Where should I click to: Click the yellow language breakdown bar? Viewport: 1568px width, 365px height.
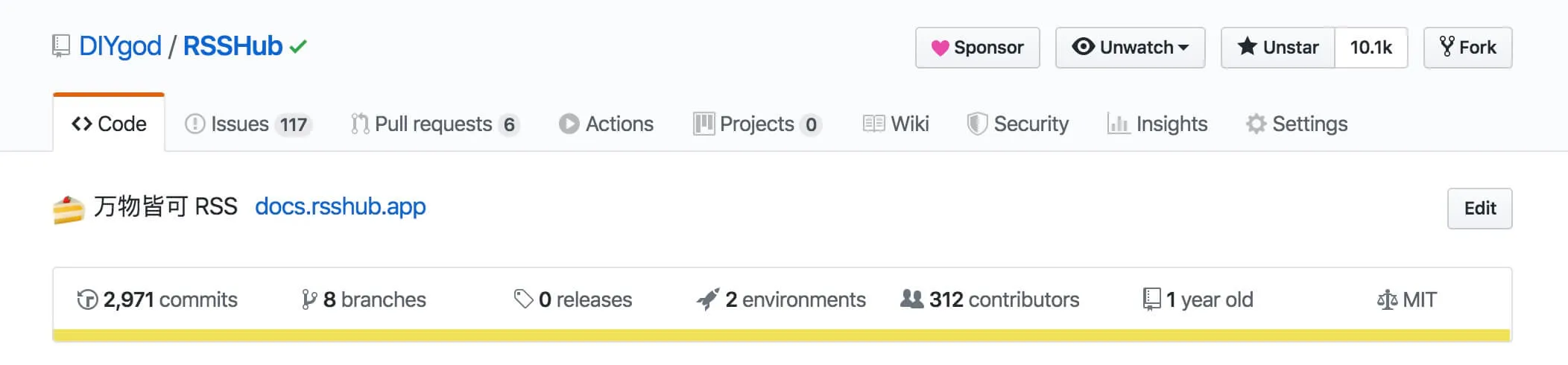781,335
